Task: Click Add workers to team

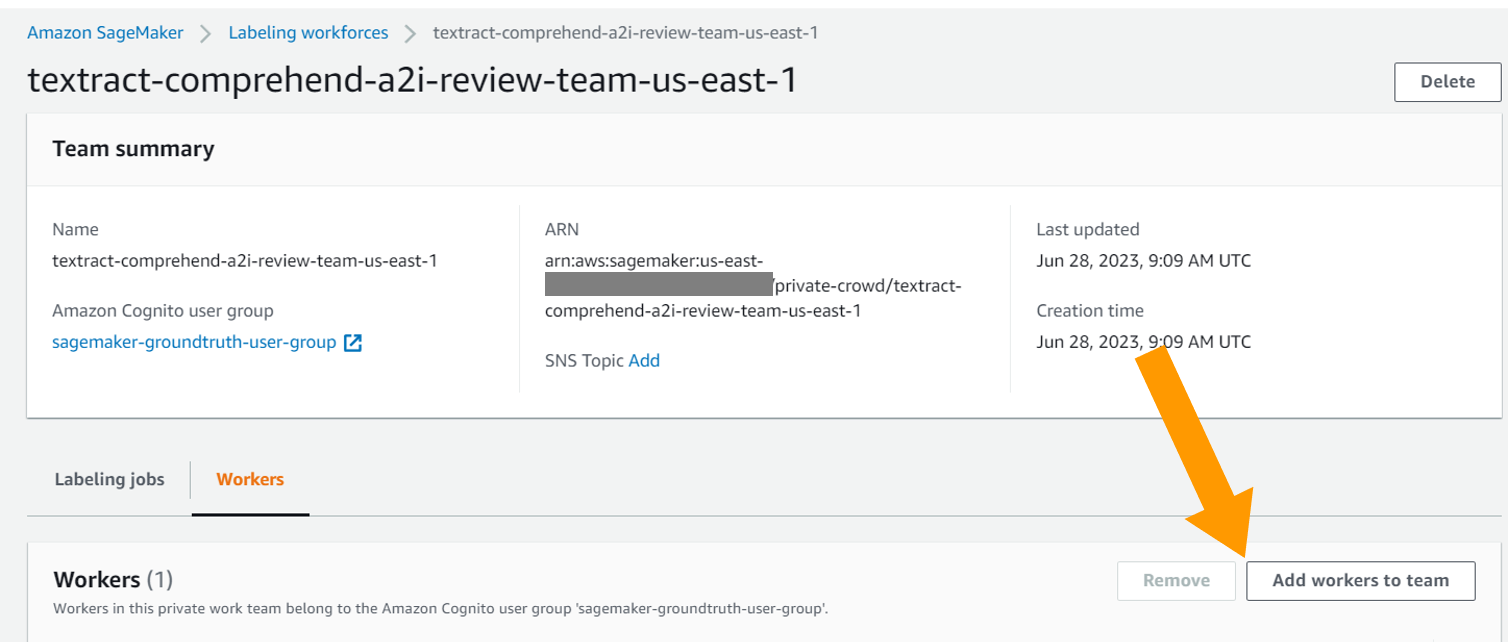Action: tap(1360, 580)
